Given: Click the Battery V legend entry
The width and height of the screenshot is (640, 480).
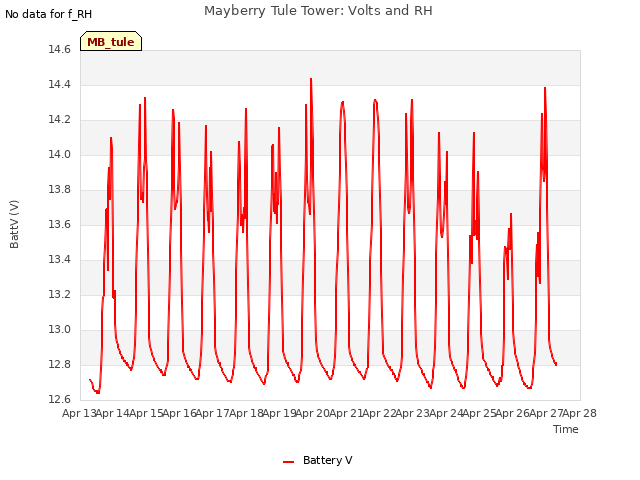Looking at the screenshot, I should pyautogui.click(x=318, y=460).
